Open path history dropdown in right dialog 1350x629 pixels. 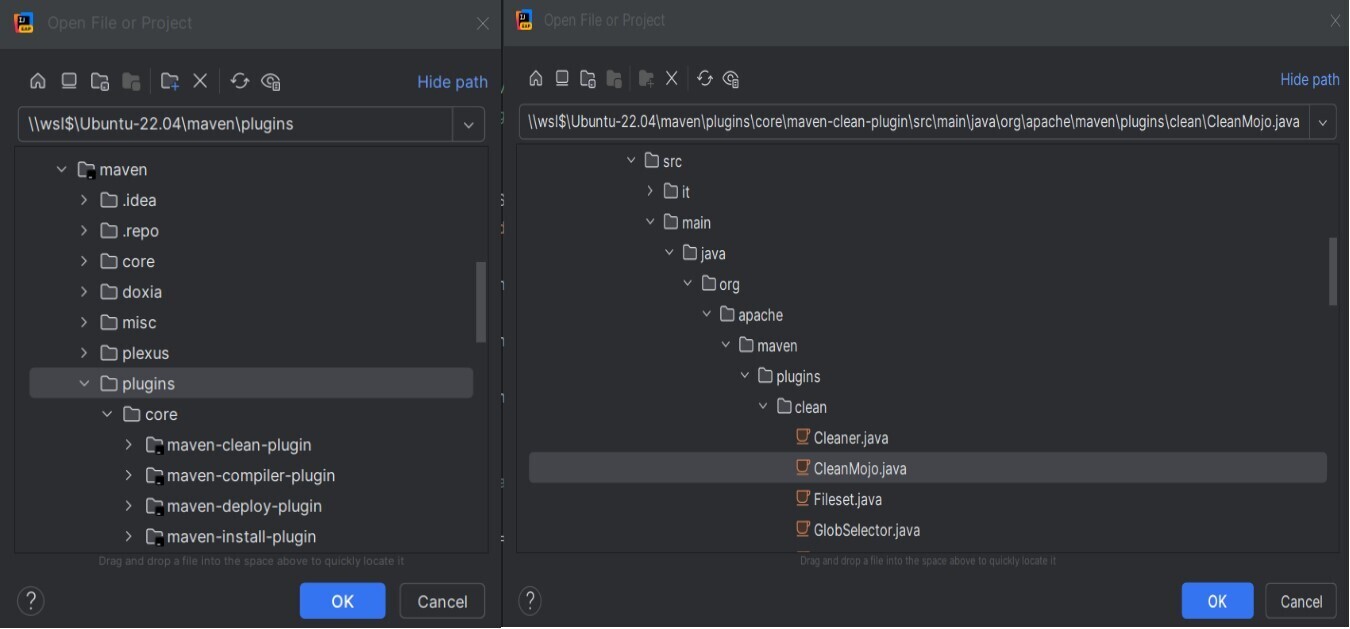[1323, 121]
